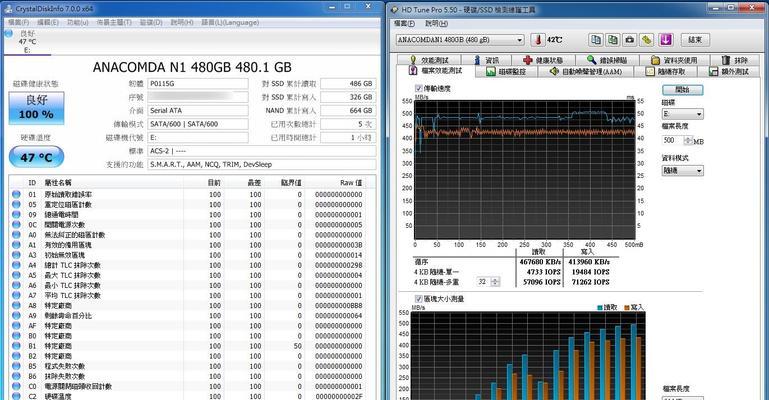This screenshot has height=400, width=769.
Task: Toggle 傳輸速度 transfer speed checkbox in HD Tune
Action: [x=418, y=88]
